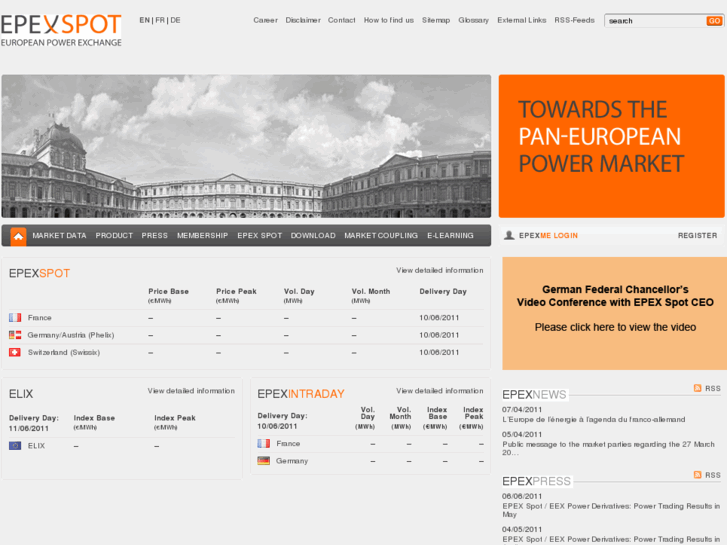The image size is (727, 545).
Task: Open RSS-Feeds in the top navigation
Action: click(x=574, y=20)
